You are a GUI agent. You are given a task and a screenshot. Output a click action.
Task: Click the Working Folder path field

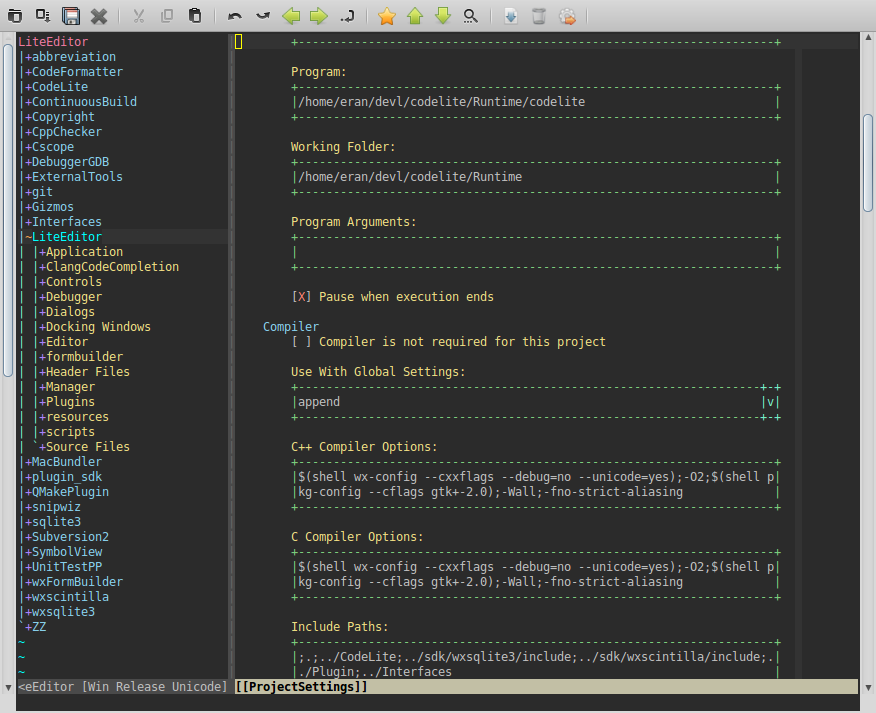[536, 177]
